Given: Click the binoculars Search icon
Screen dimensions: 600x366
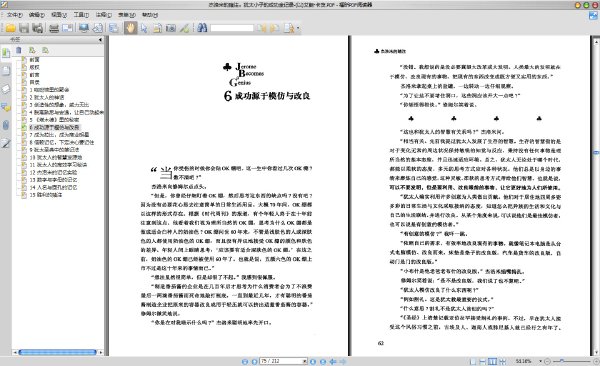Looking at the screenshot, I should 202,28.
